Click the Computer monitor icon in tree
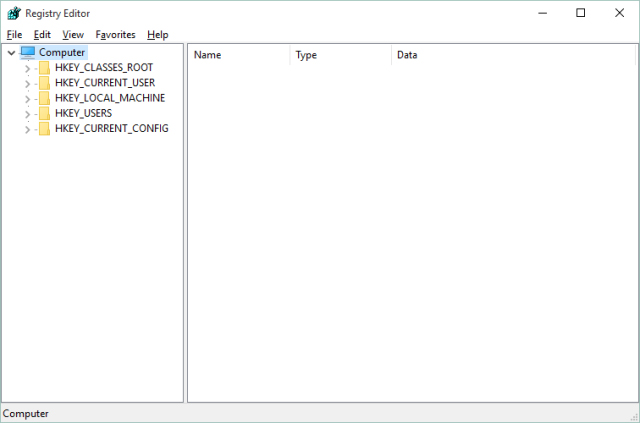The width and height of the screenshot is (640, 423). pos(28,53)
